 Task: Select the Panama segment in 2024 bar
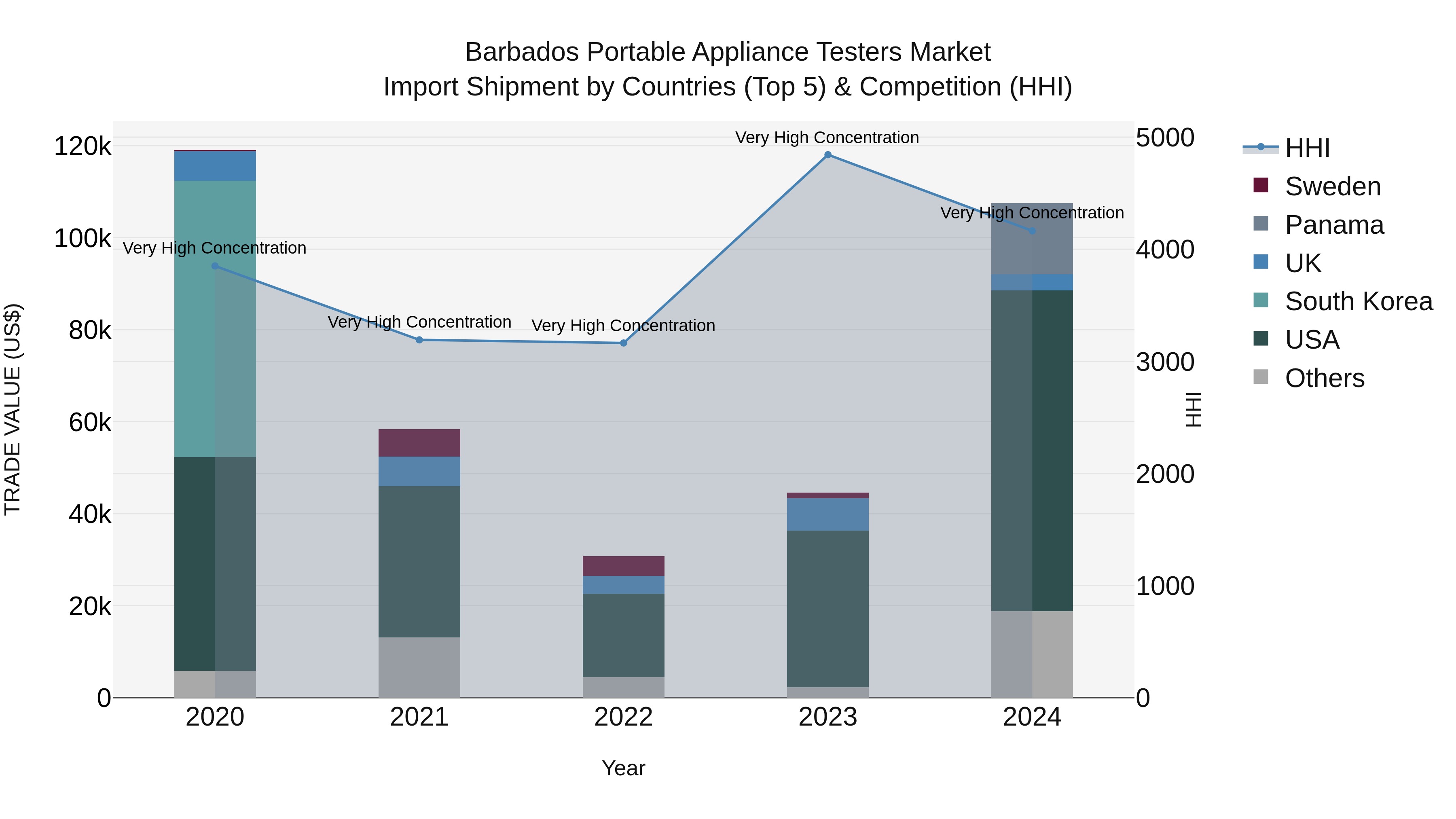(x=1032, y=239)
